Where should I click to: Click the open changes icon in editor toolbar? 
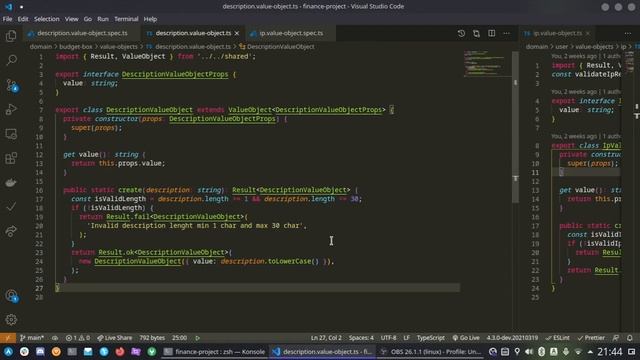click(476, 33)
